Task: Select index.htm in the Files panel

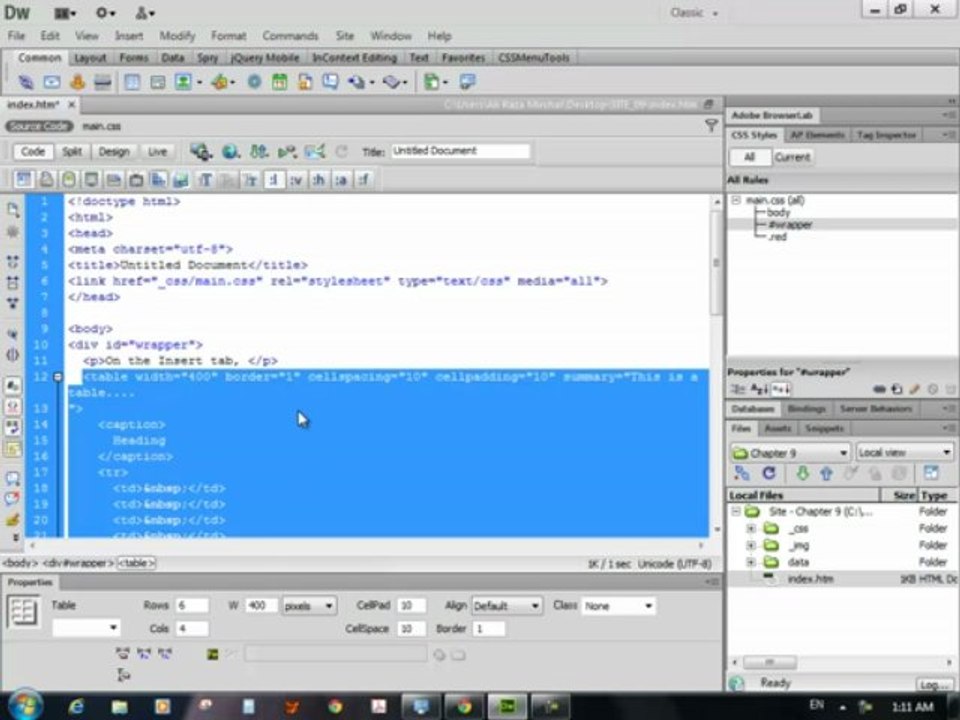Action: [x=810, y=579]
